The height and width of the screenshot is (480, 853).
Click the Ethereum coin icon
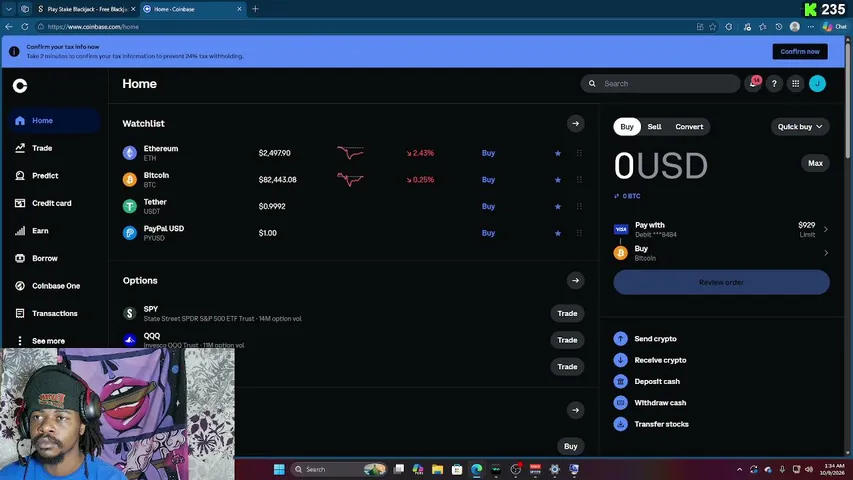(x=129, y=153)
